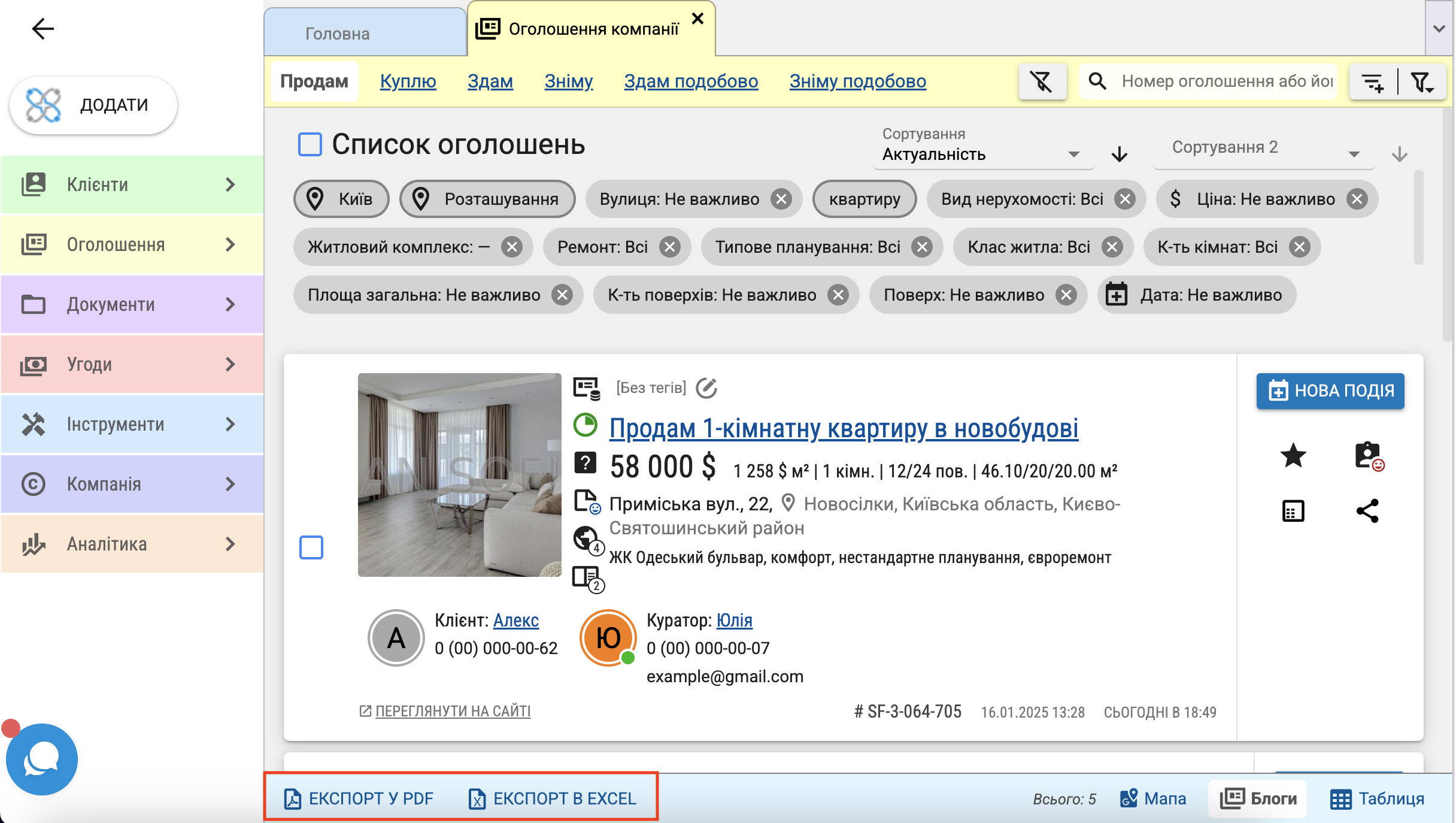Image resolution: width=1456 pixels, height=823 pixels.
Task: Expand the tabs overflow chevron
Action: (1439, 28)
